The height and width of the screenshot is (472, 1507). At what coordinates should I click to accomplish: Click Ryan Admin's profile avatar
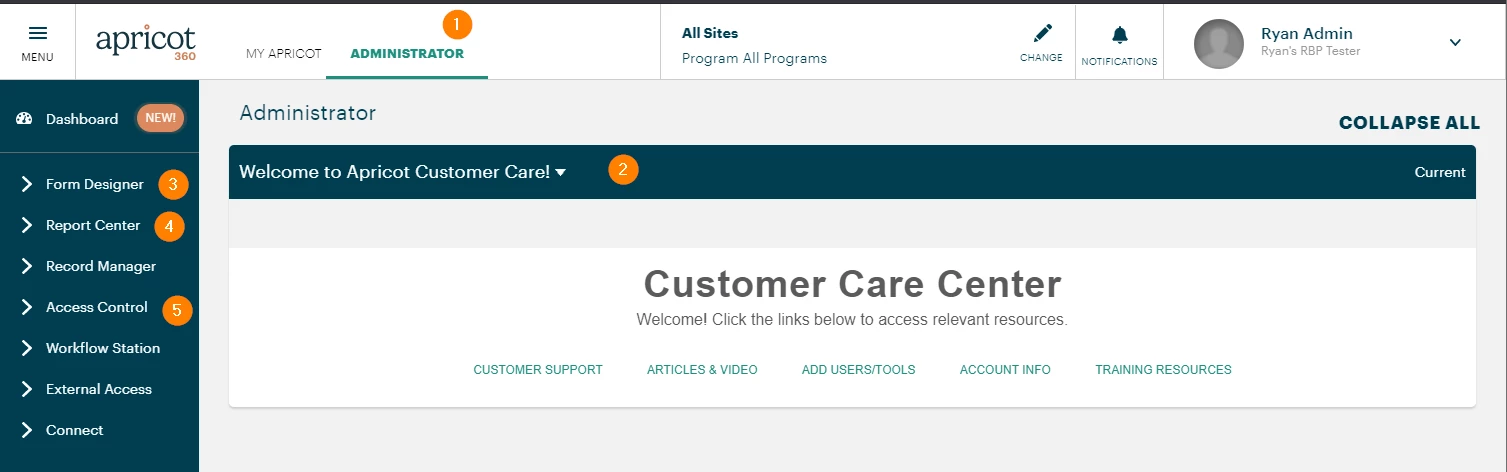click(x=1219, y=44)
